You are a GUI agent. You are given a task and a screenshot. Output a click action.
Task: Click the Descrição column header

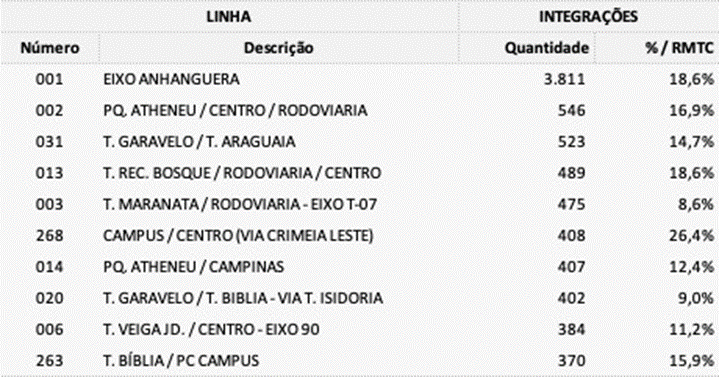pos(278,48)
